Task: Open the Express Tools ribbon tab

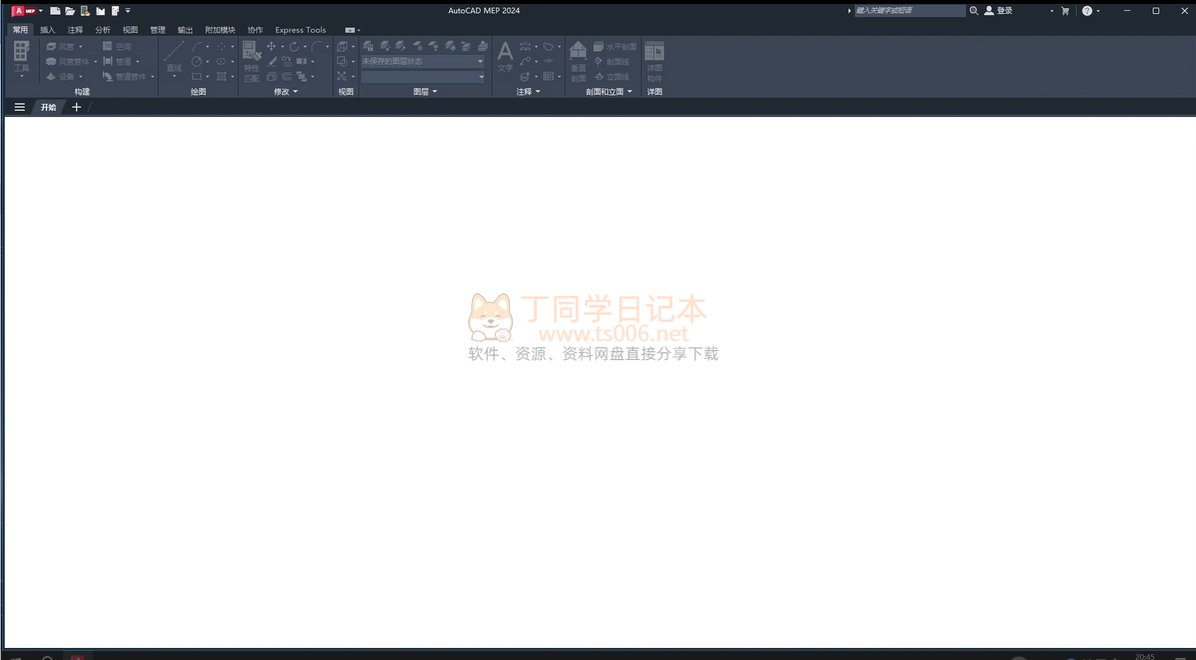Action: click(300, 30)
